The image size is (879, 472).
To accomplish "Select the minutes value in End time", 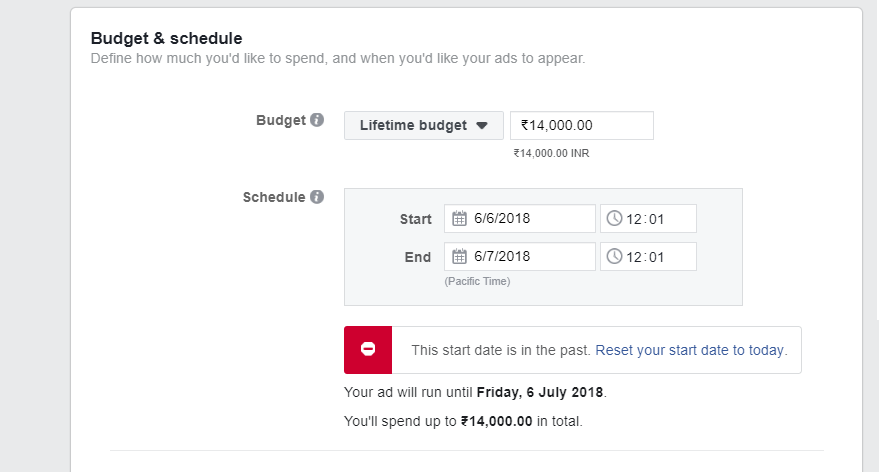I will click(x=656, y=257).
